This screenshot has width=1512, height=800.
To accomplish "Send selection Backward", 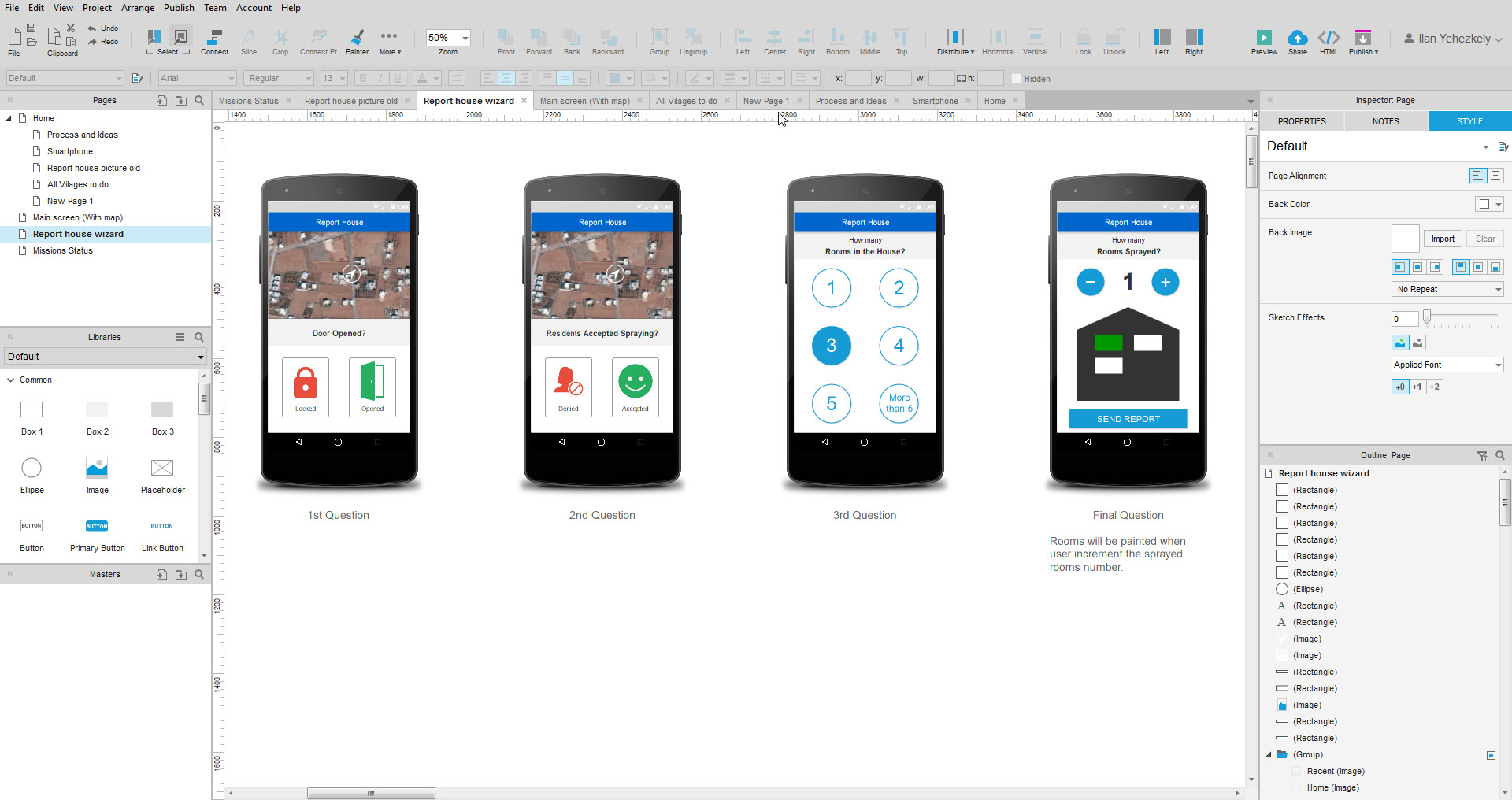I will (x=607, y=42).
